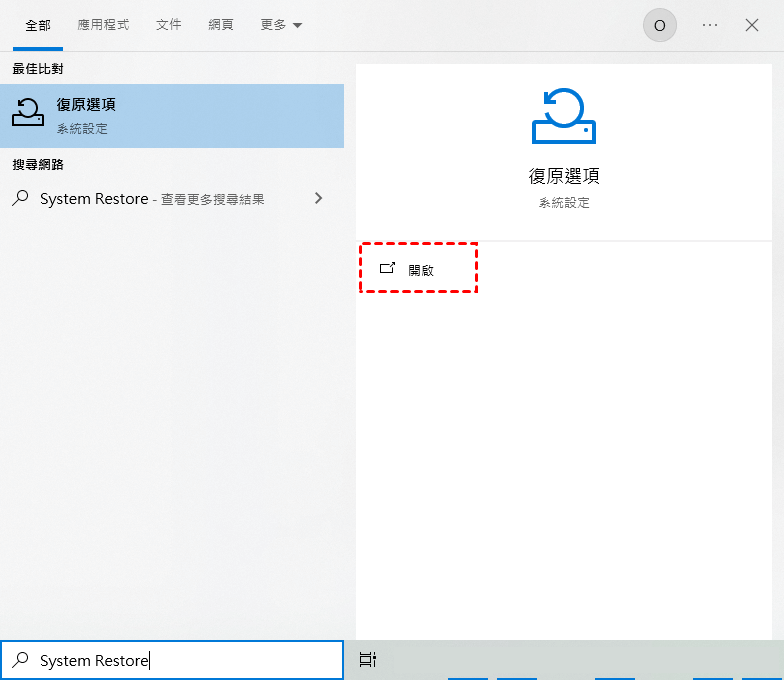Click the search box magnifier icon
Viewport: 784px width, 680px height.
[x=20, y=660]
